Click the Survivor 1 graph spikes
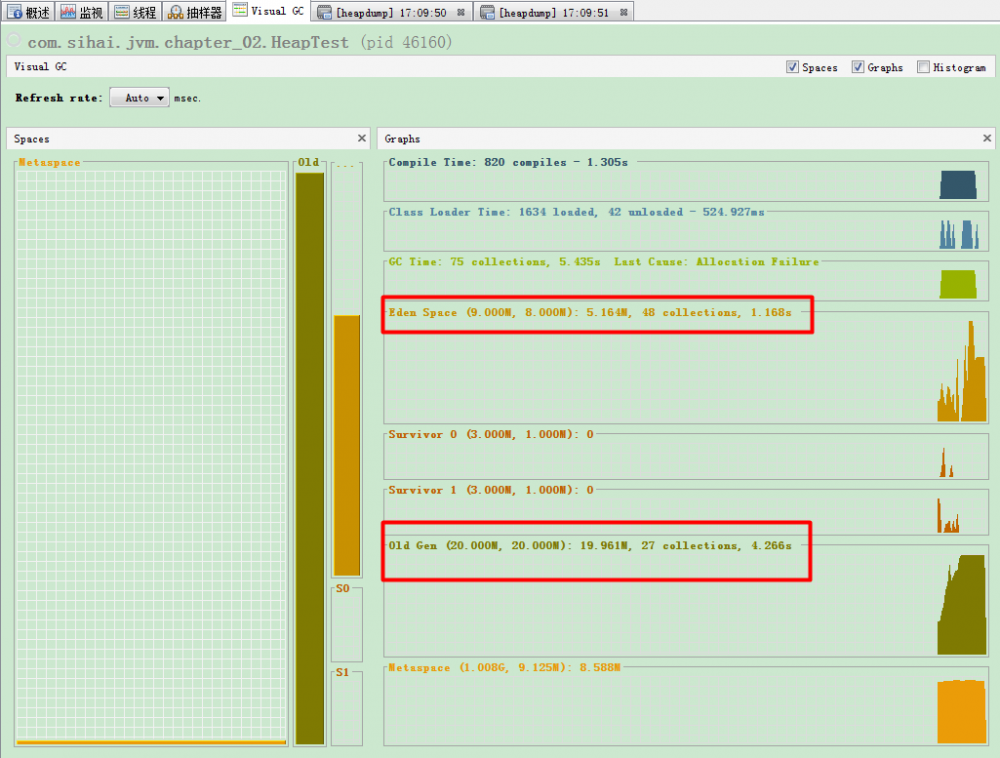The height and width of the screenshot is (758, 1000). [948, 515]
